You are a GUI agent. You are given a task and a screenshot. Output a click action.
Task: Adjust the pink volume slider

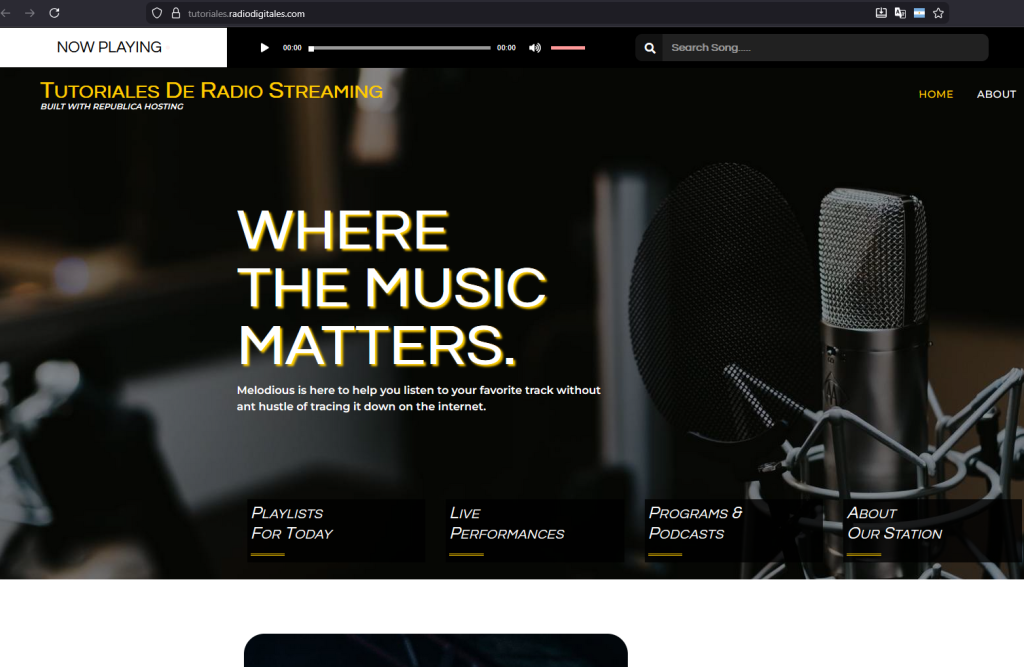568,48
